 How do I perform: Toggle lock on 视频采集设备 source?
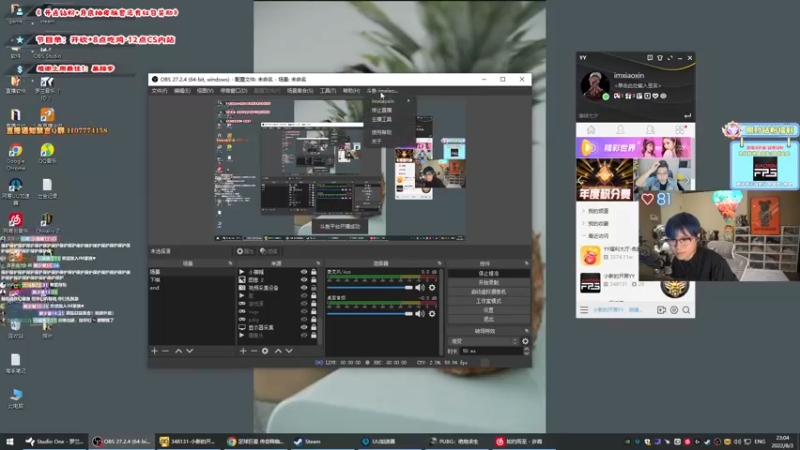tap(314, 288)
